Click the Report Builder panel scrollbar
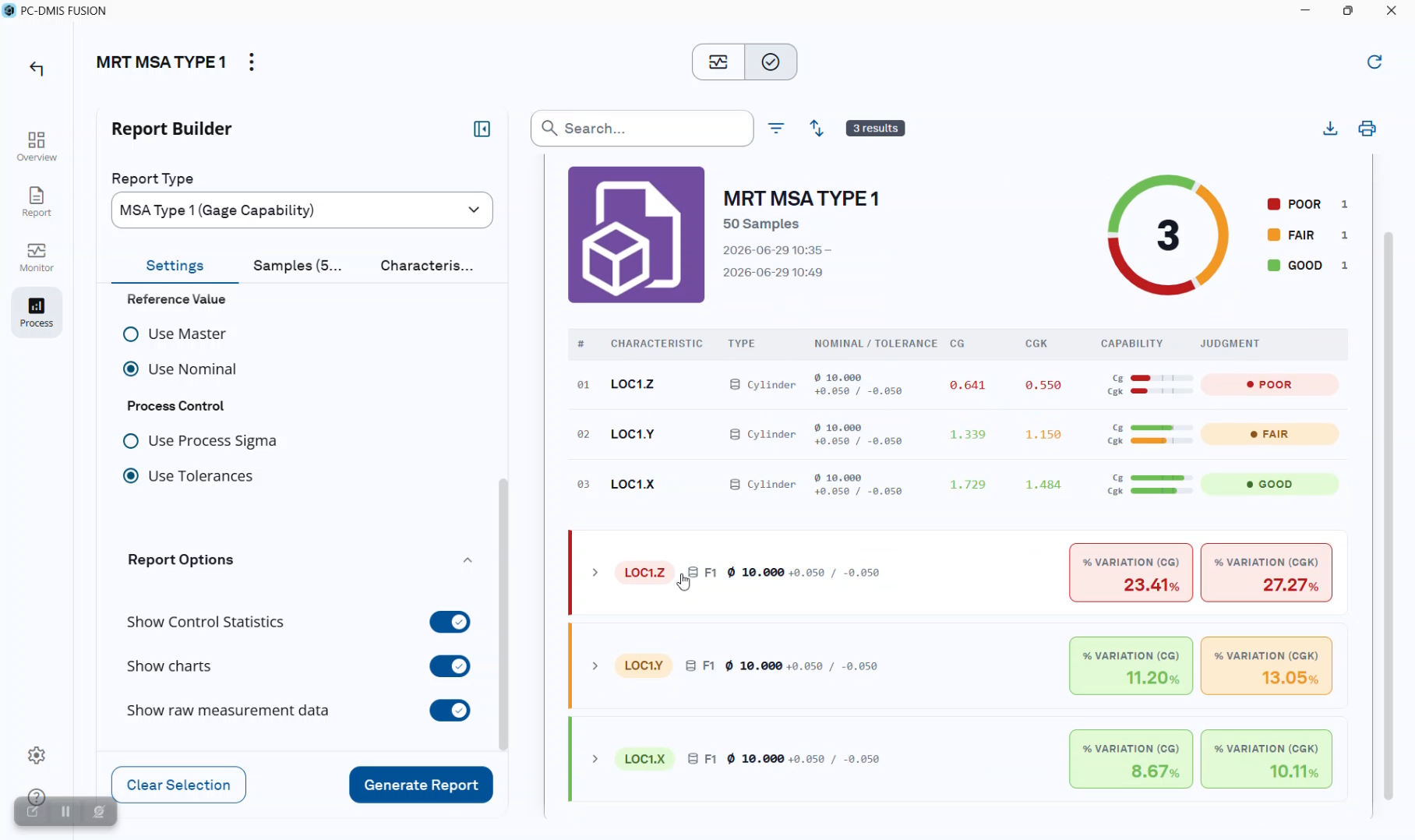 click(x=503, y=614)
